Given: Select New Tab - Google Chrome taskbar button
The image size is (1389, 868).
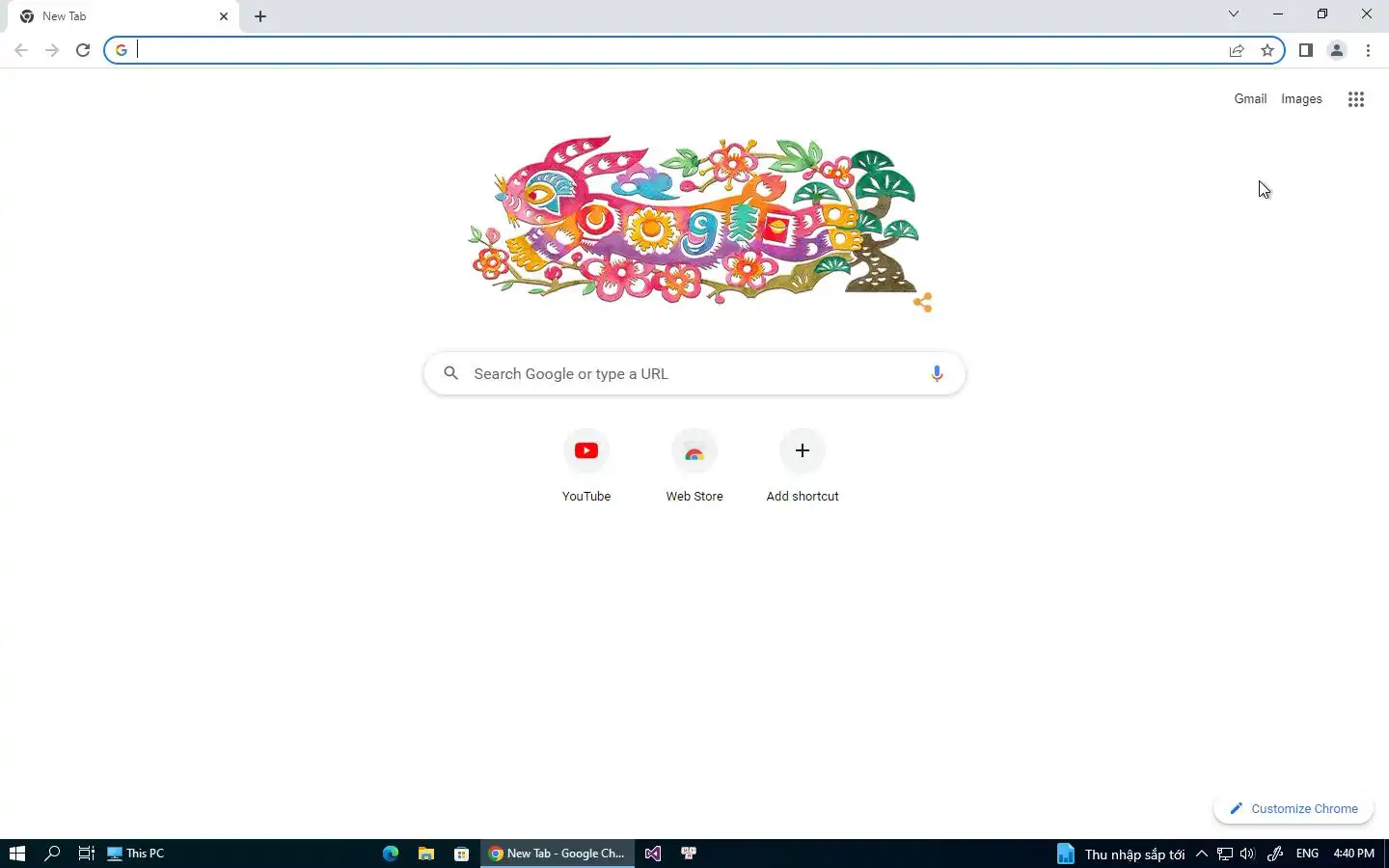Looking at the screenshot, I should [558, 854].
